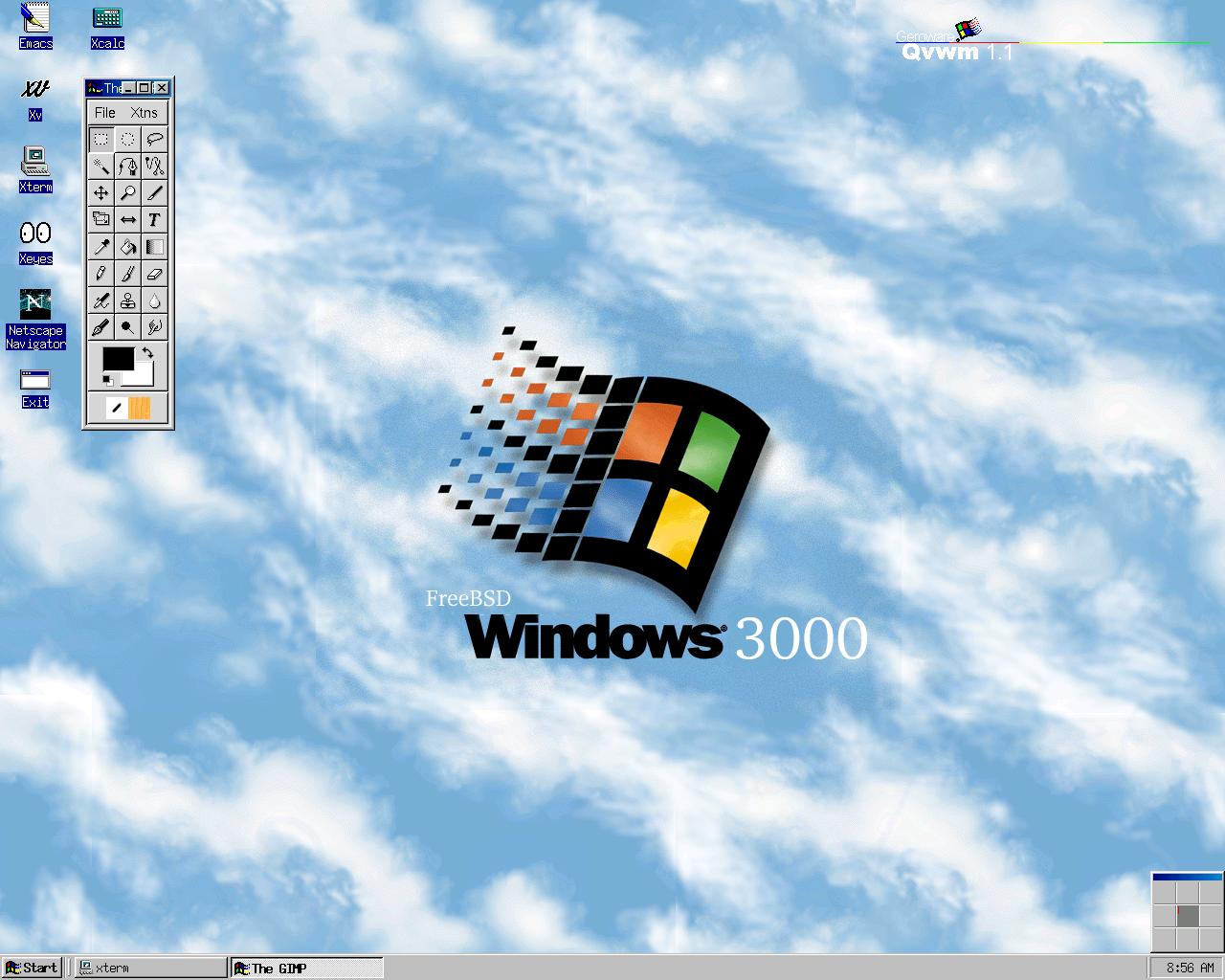Image resolution: width=1225 pixels, height=980 pixels.
Task: Select the Dodge and Burn tool
Action: click(x=127, y=326)
